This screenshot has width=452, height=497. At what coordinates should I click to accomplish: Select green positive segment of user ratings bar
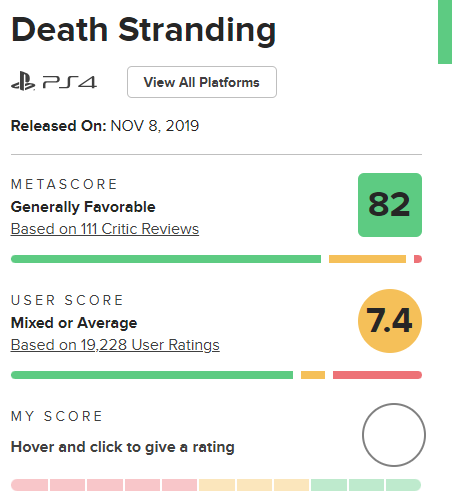152,375
